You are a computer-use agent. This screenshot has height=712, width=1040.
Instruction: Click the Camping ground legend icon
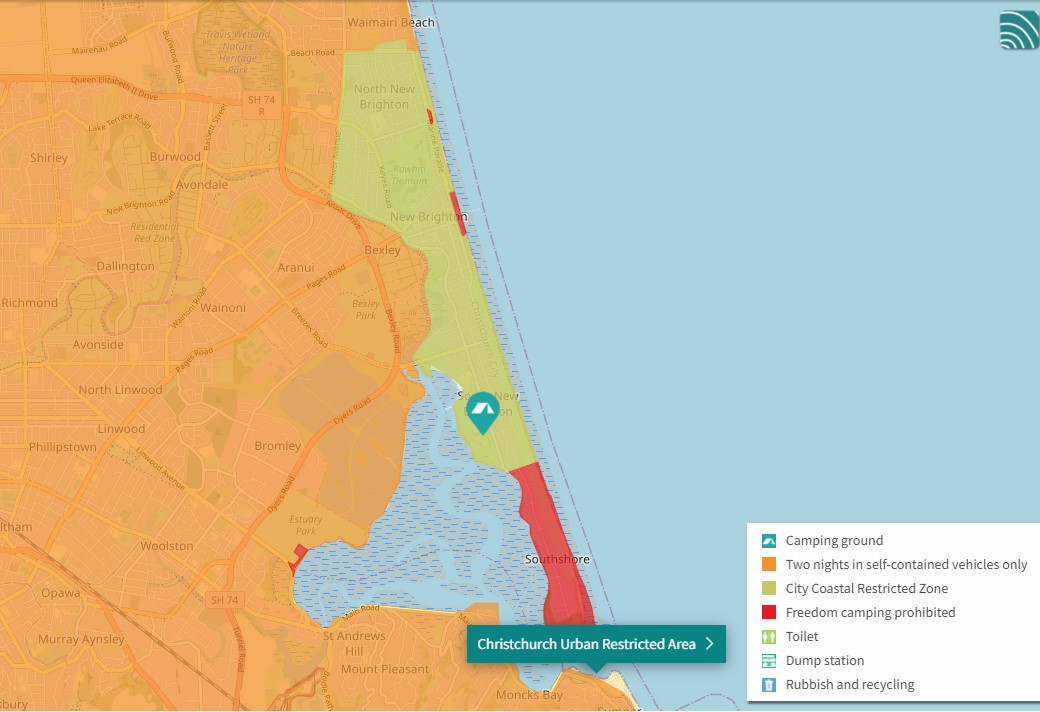coord(769,541)
